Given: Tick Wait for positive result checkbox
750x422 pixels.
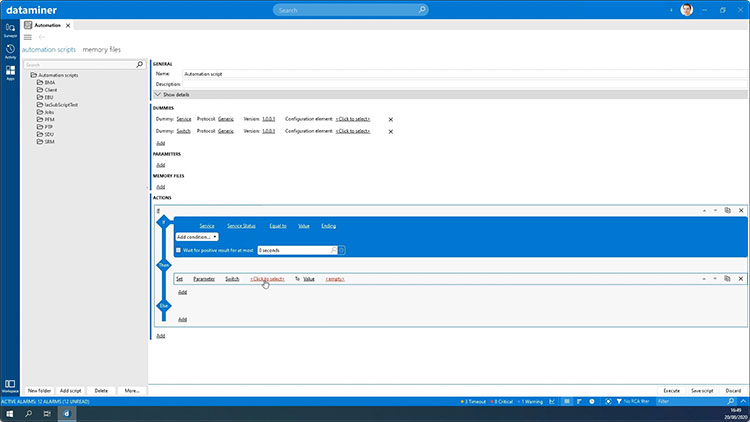Looking at the screenshot, I should tap(178, 250).
